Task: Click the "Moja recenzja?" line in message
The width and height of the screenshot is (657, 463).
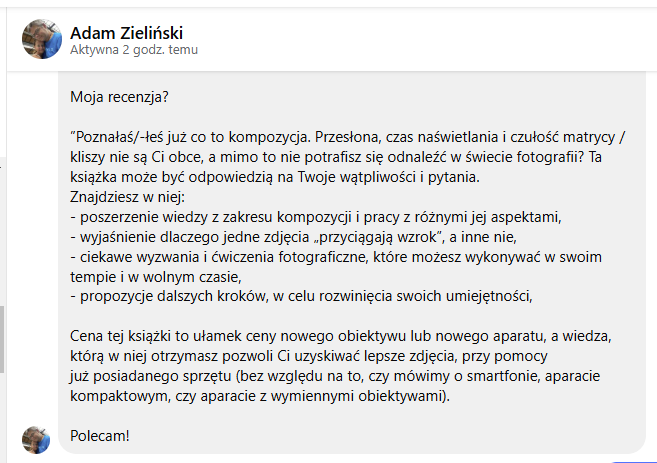Action: click(x=119, y=98)
